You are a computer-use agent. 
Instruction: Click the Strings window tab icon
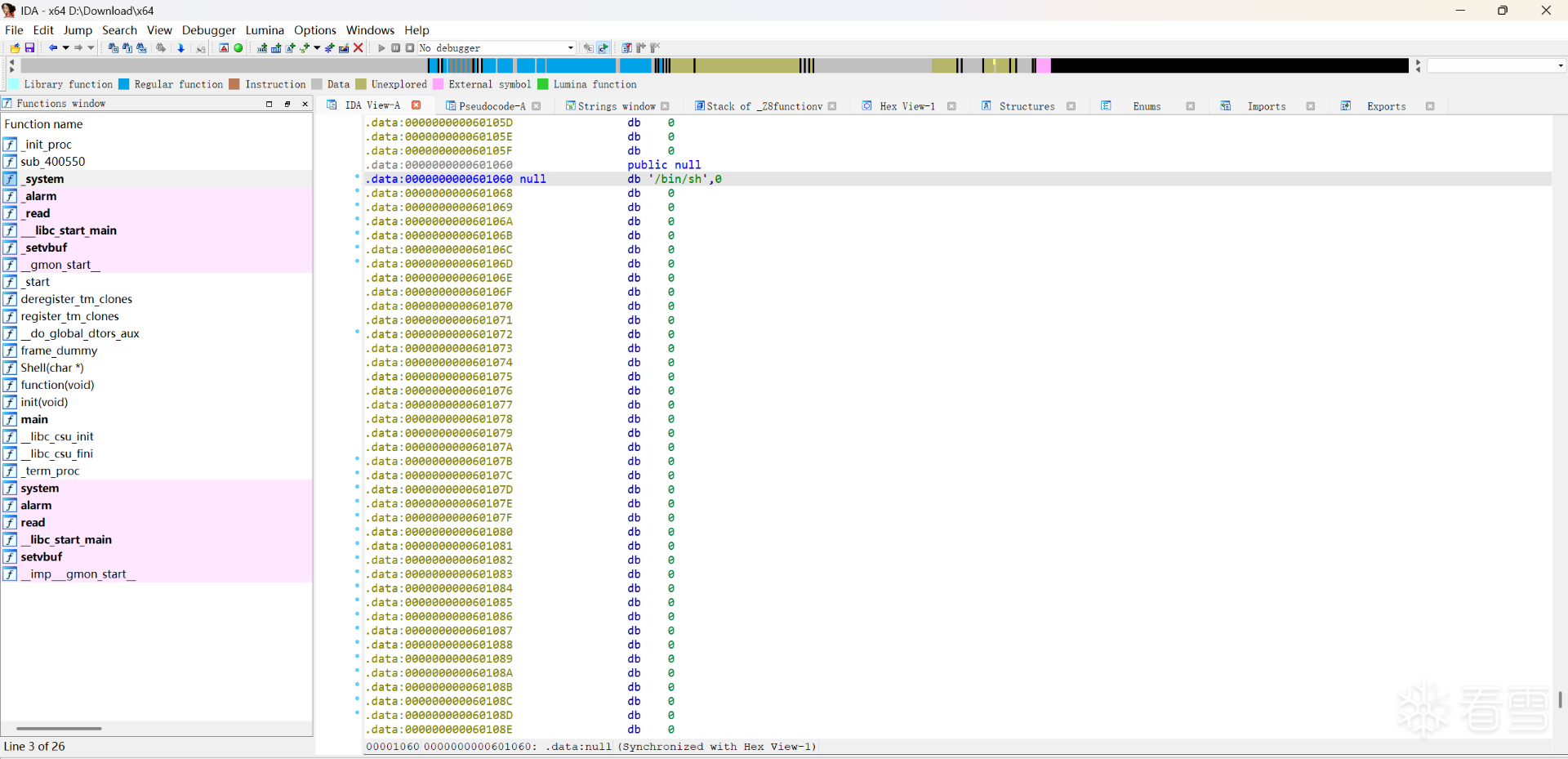coord(571,106)
